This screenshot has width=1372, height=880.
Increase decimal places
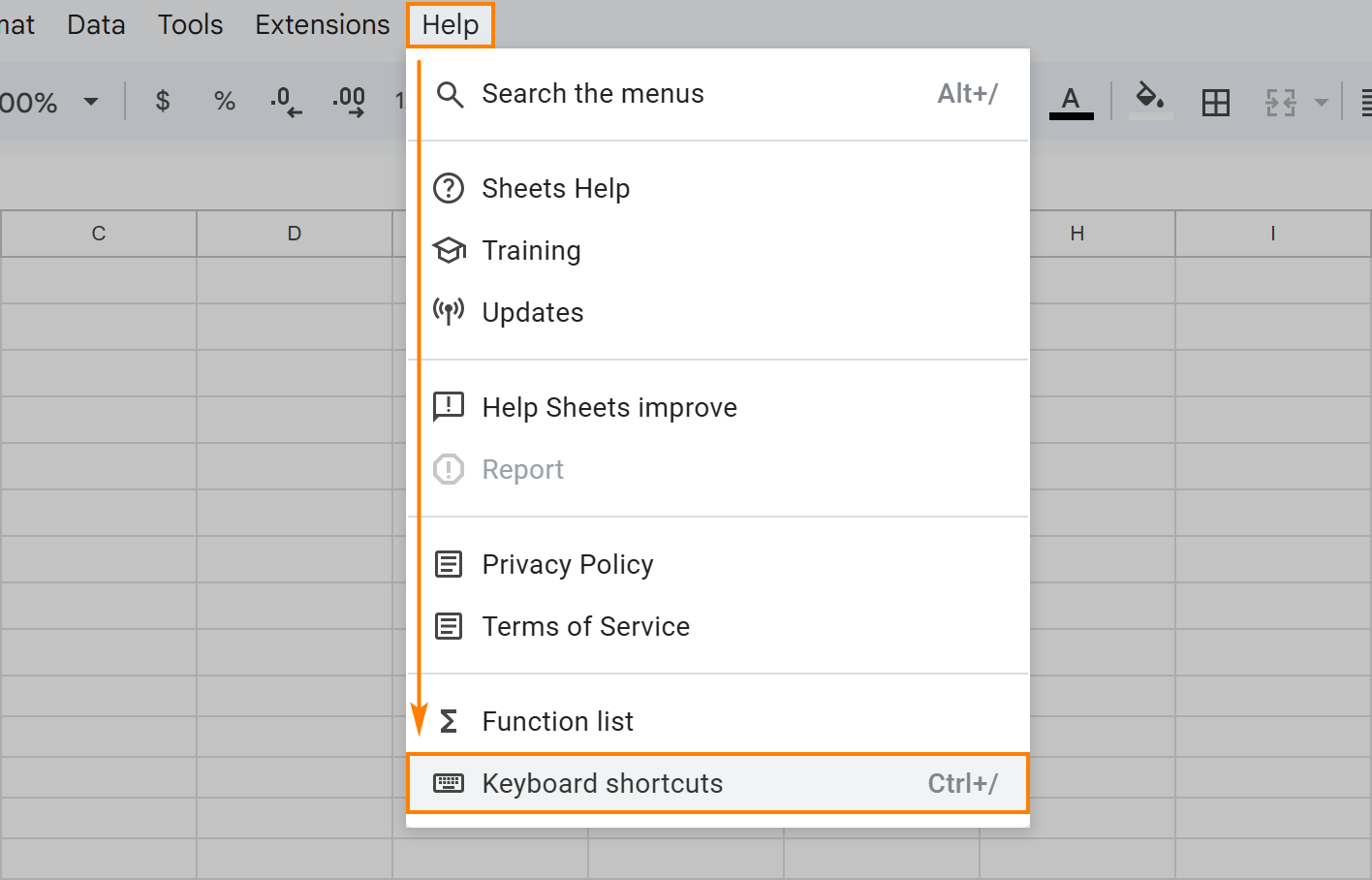click(349, 101)
